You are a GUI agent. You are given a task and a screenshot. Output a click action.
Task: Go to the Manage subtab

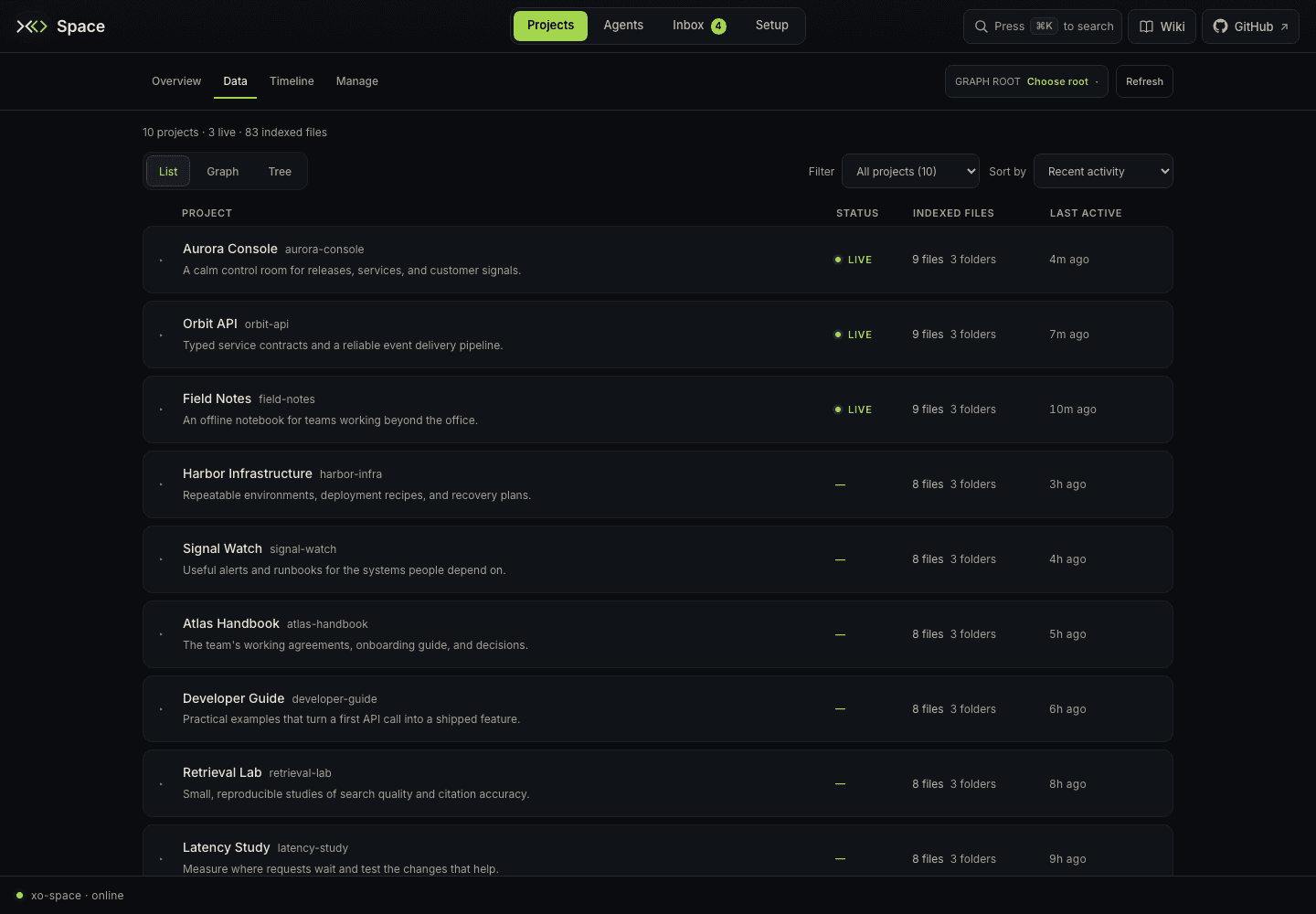(x=357, y=81)
